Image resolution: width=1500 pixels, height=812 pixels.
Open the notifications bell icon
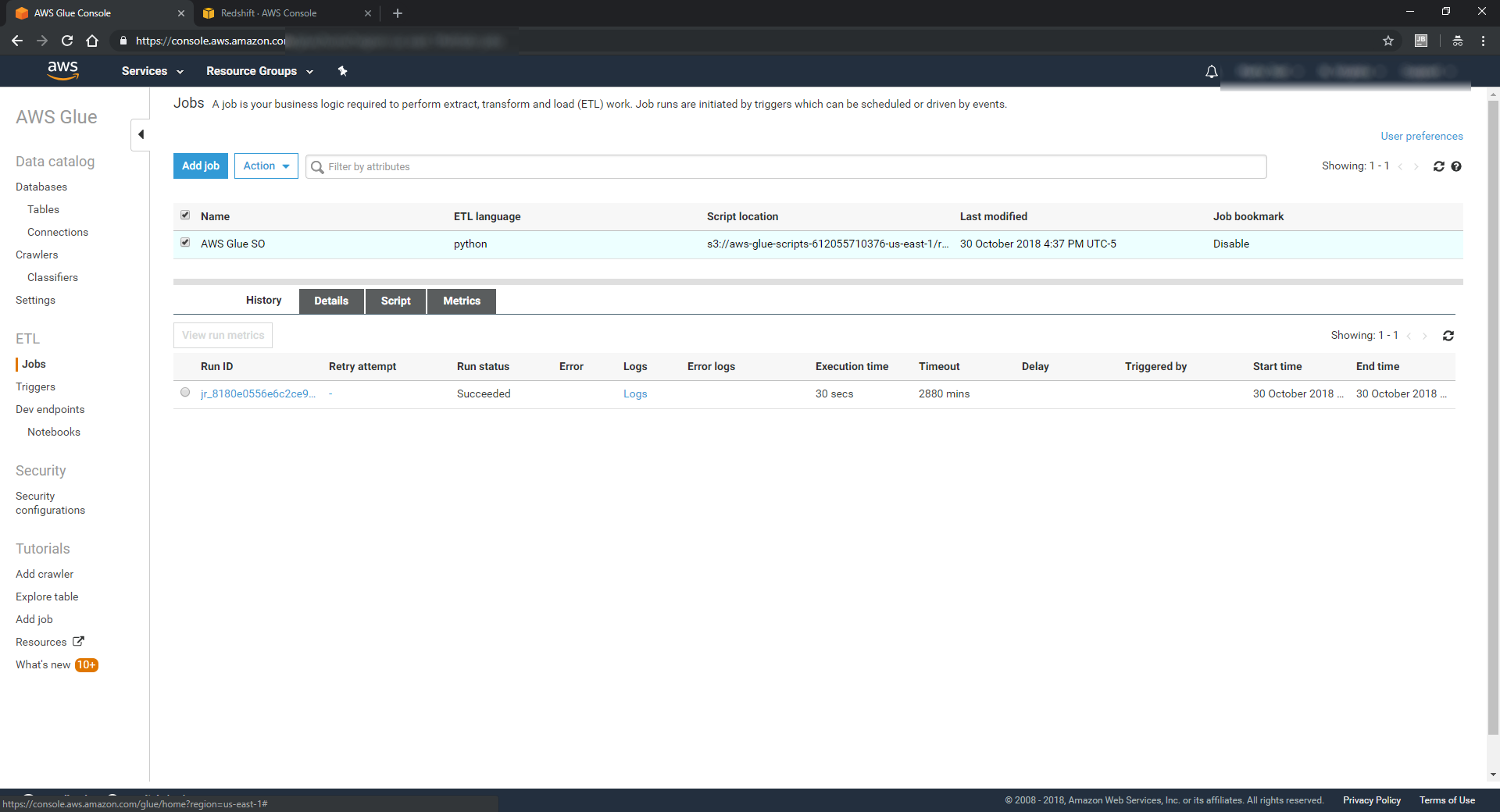tap(1211, 72)
